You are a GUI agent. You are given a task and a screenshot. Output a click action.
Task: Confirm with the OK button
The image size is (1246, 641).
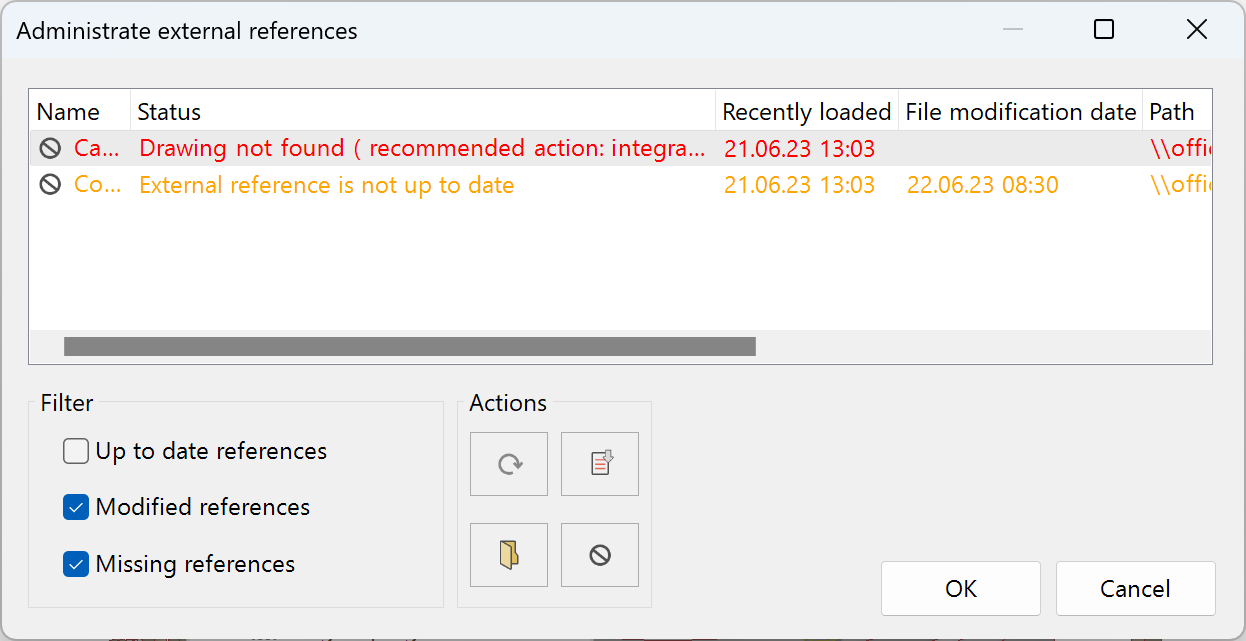(961, 589)
